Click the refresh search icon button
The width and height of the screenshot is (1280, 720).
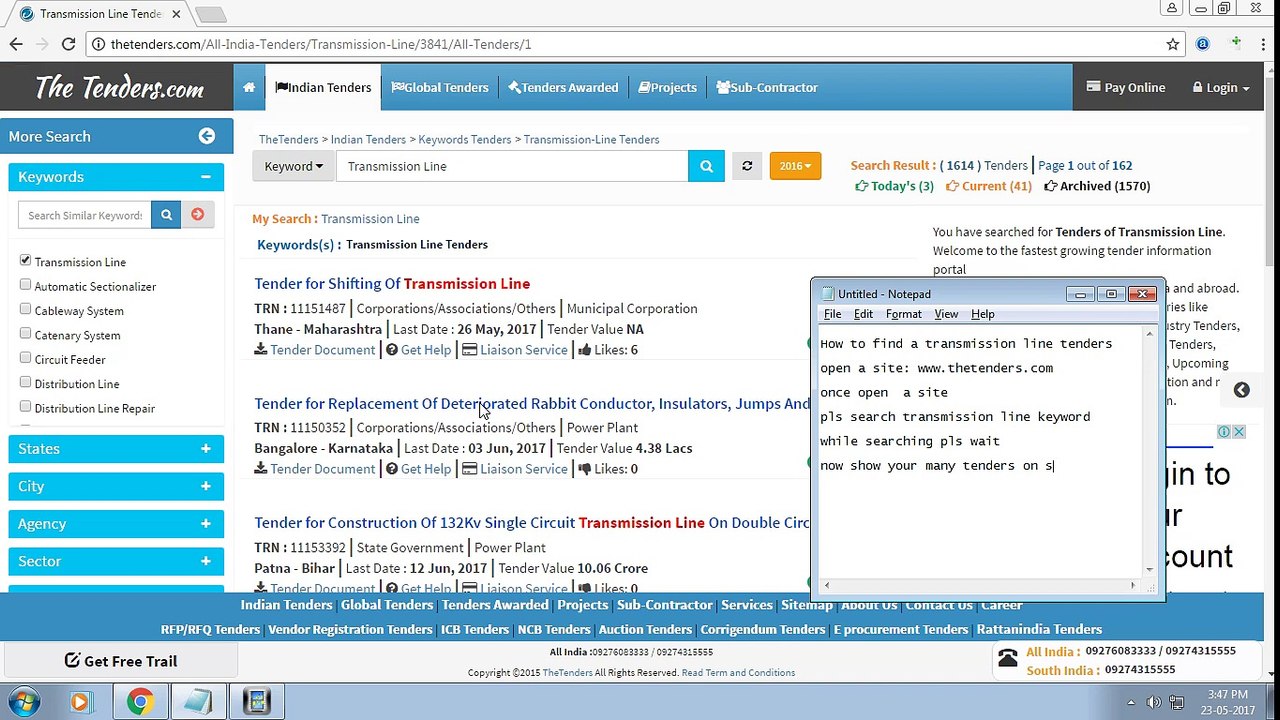pyautogui.click(x=747, y=166)
